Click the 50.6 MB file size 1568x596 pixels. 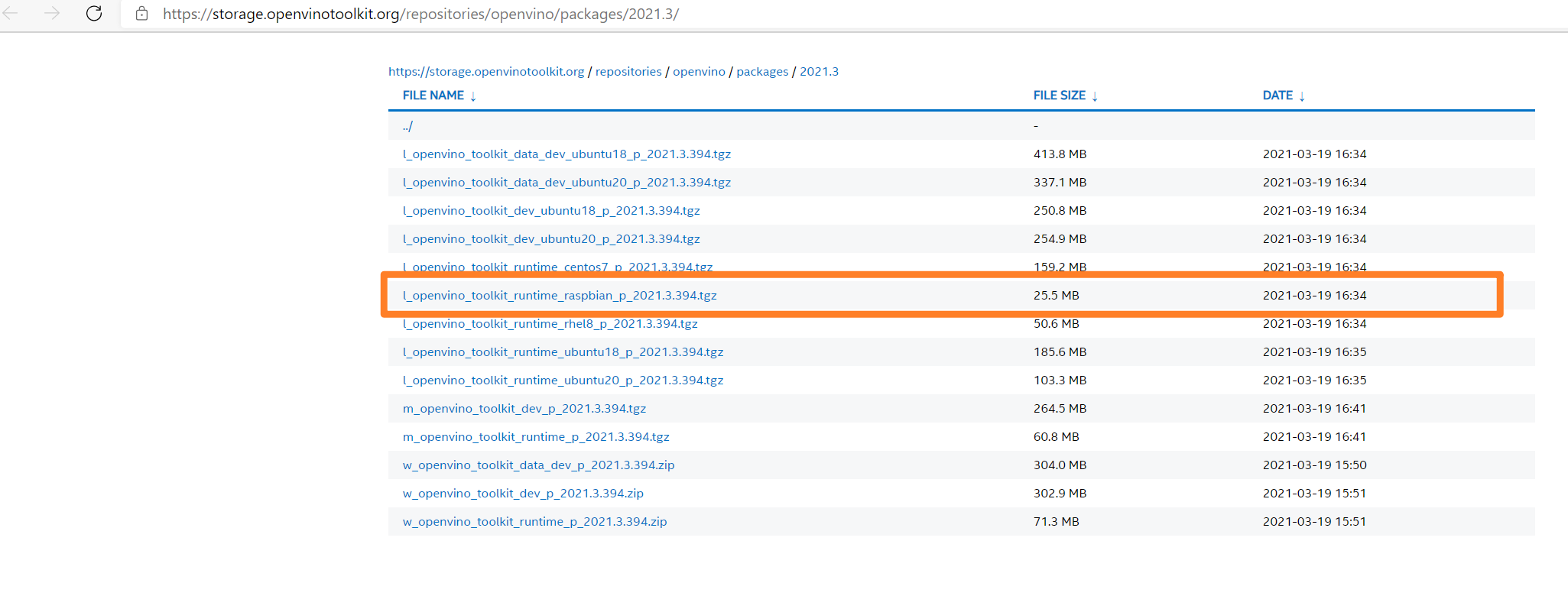[x=1057, y=324]
